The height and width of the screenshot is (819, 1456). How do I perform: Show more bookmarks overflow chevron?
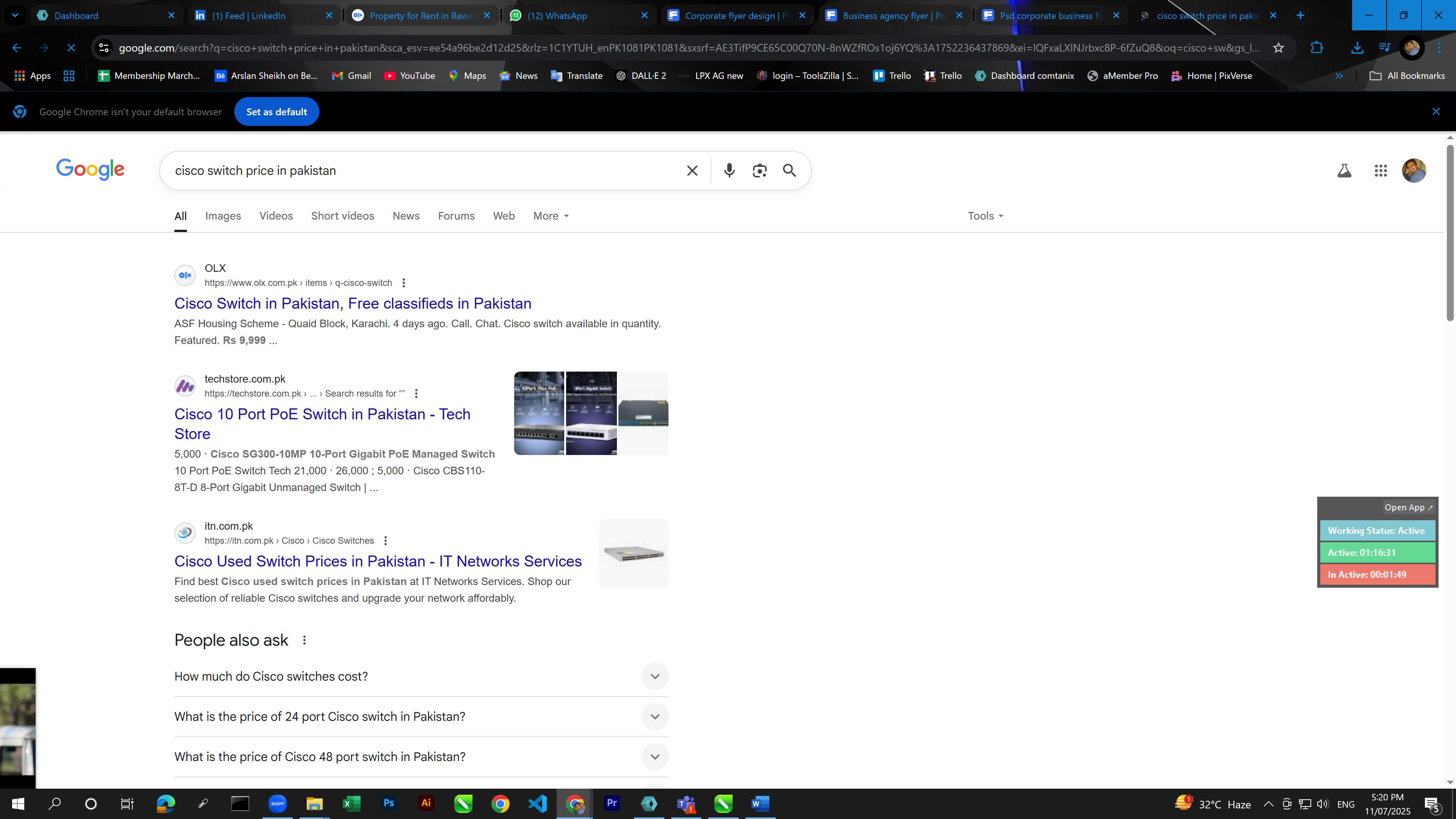(1339, 75)
